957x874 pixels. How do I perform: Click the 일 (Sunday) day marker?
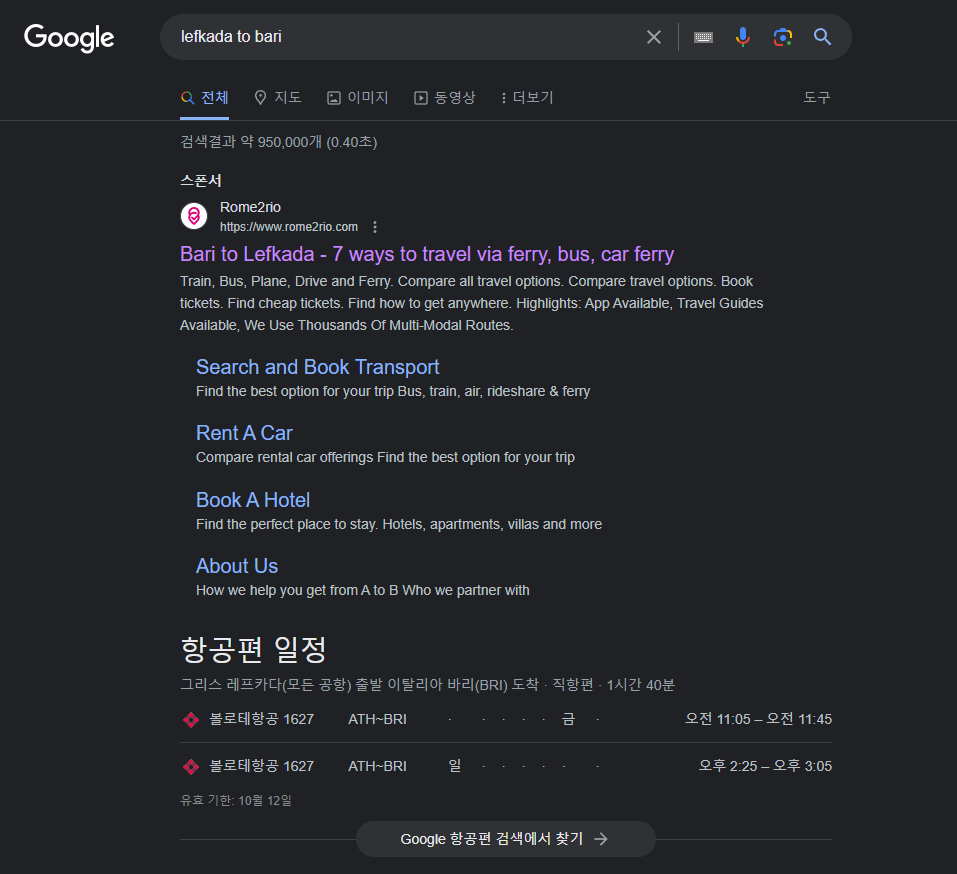point(455,766)
